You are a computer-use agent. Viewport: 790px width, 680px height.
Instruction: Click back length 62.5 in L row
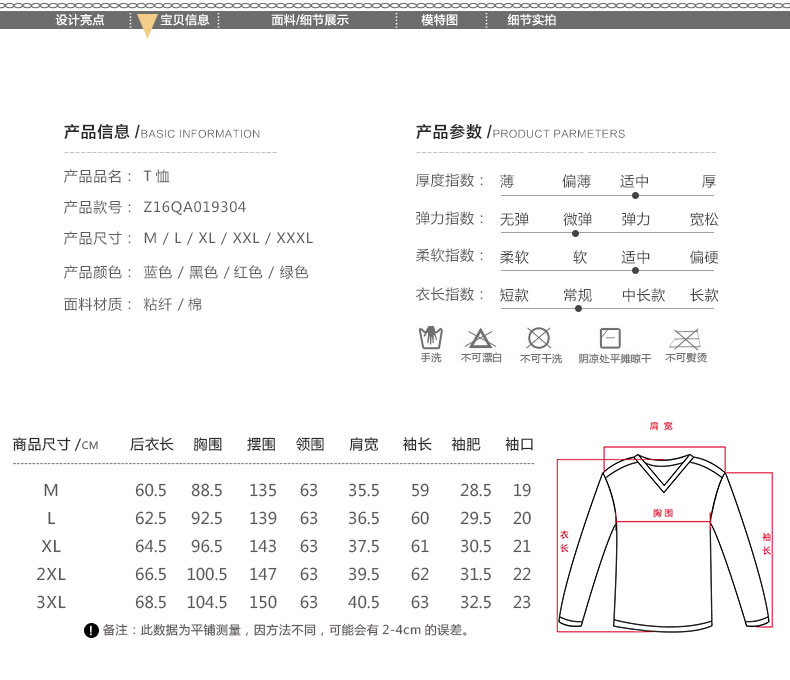[x=151, y=518]
